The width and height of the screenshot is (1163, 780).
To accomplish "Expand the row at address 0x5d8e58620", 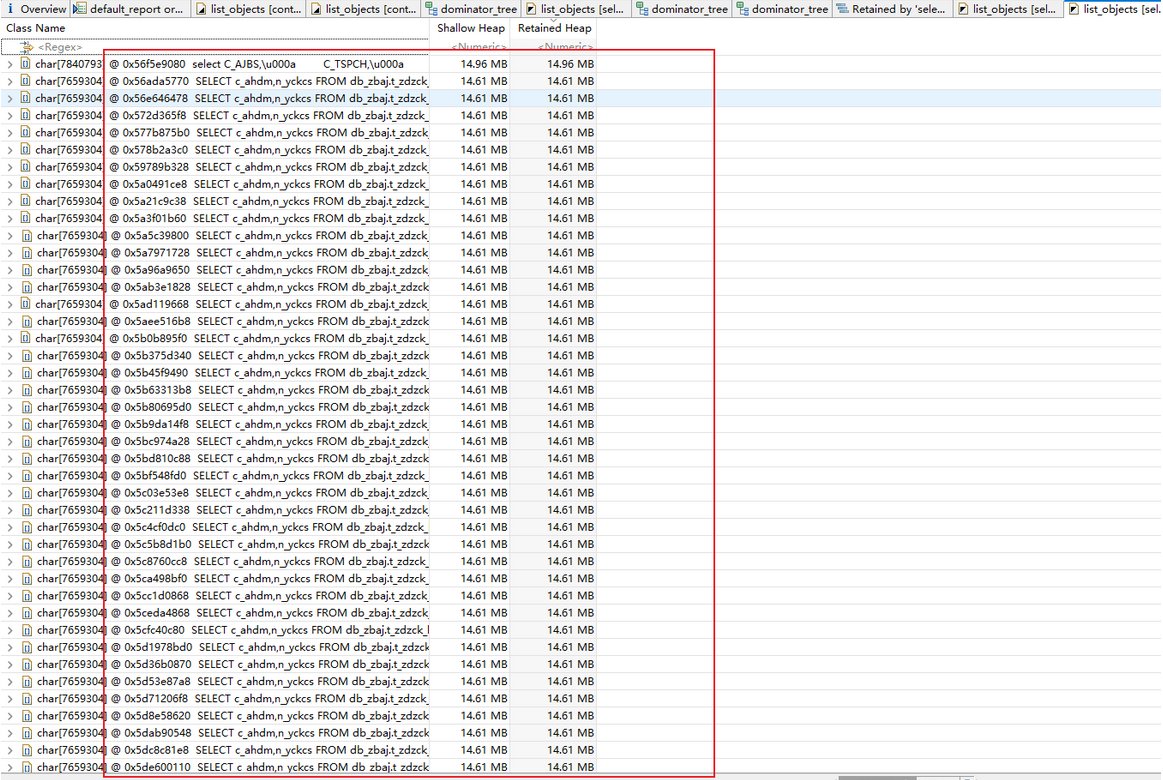I will (x=10, y=716).
